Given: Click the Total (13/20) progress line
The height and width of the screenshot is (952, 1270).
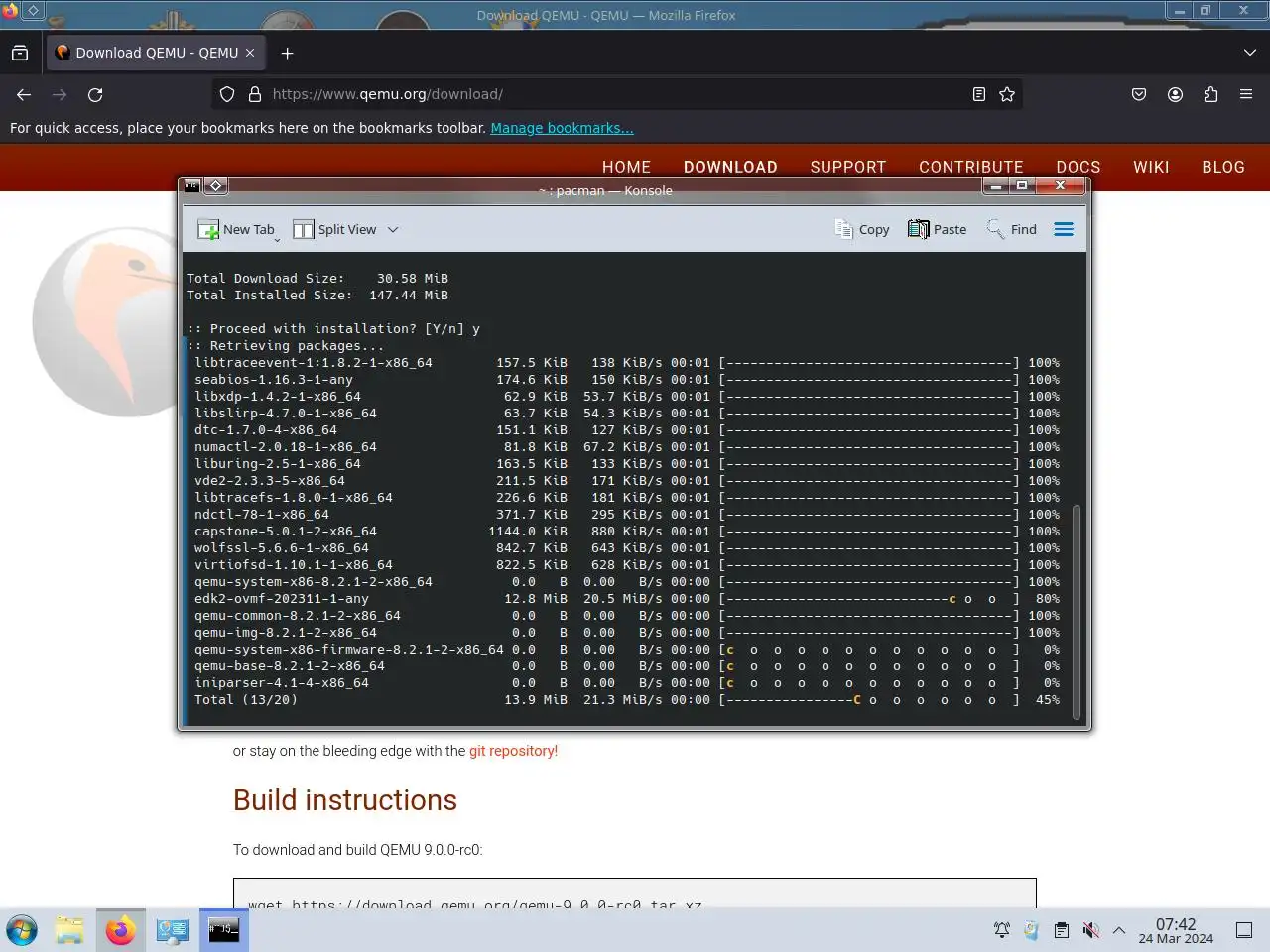Looking at the screenshot, I should pos(627,700).
